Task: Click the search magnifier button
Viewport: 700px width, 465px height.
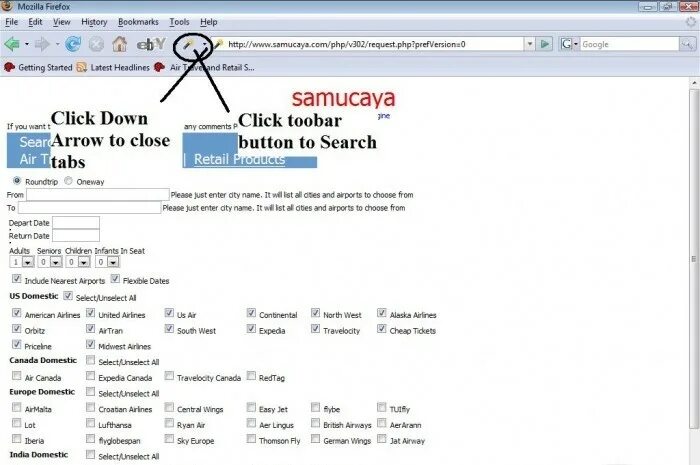Action: [687, 44]
